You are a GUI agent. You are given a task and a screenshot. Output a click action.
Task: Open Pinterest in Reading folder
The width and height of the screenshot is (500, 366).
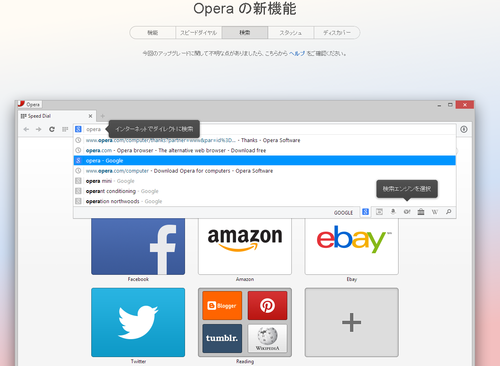pyautogui.click(x=267, y=306)
